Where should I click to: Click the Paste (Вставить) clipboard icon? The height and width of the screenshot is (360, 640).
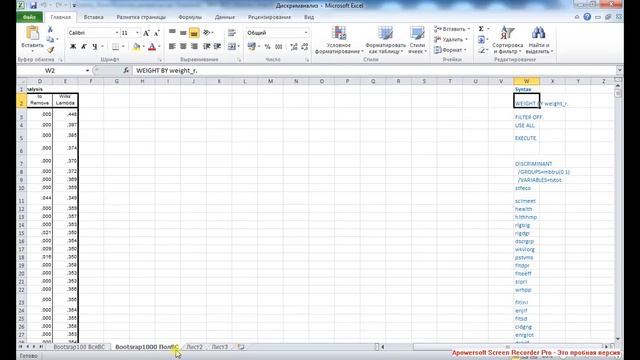tap(32, 33)
